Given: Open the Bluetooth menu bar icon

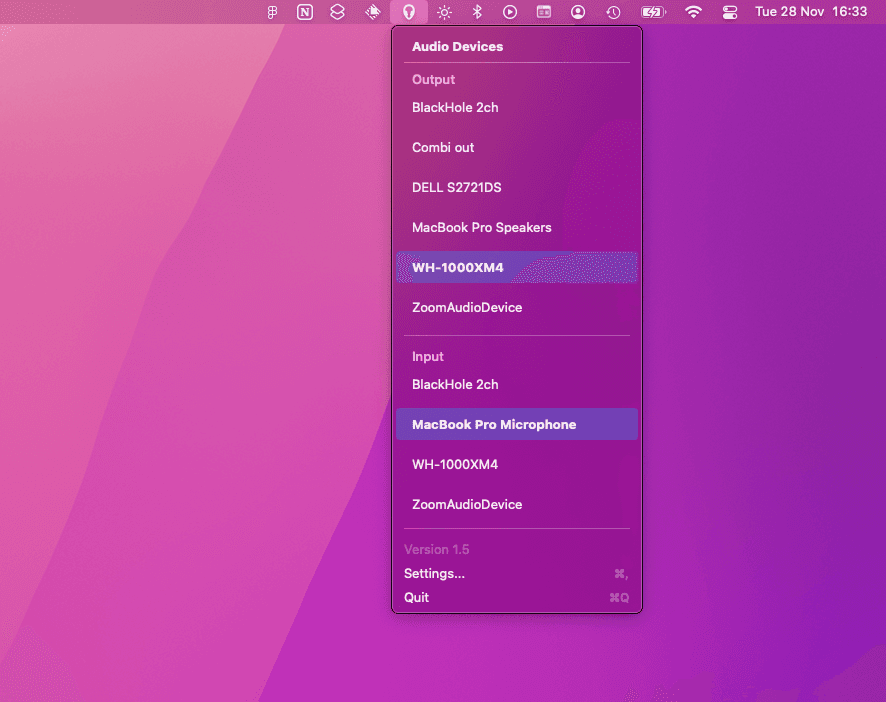Looking at the screenshot, I should coord(477,12).
